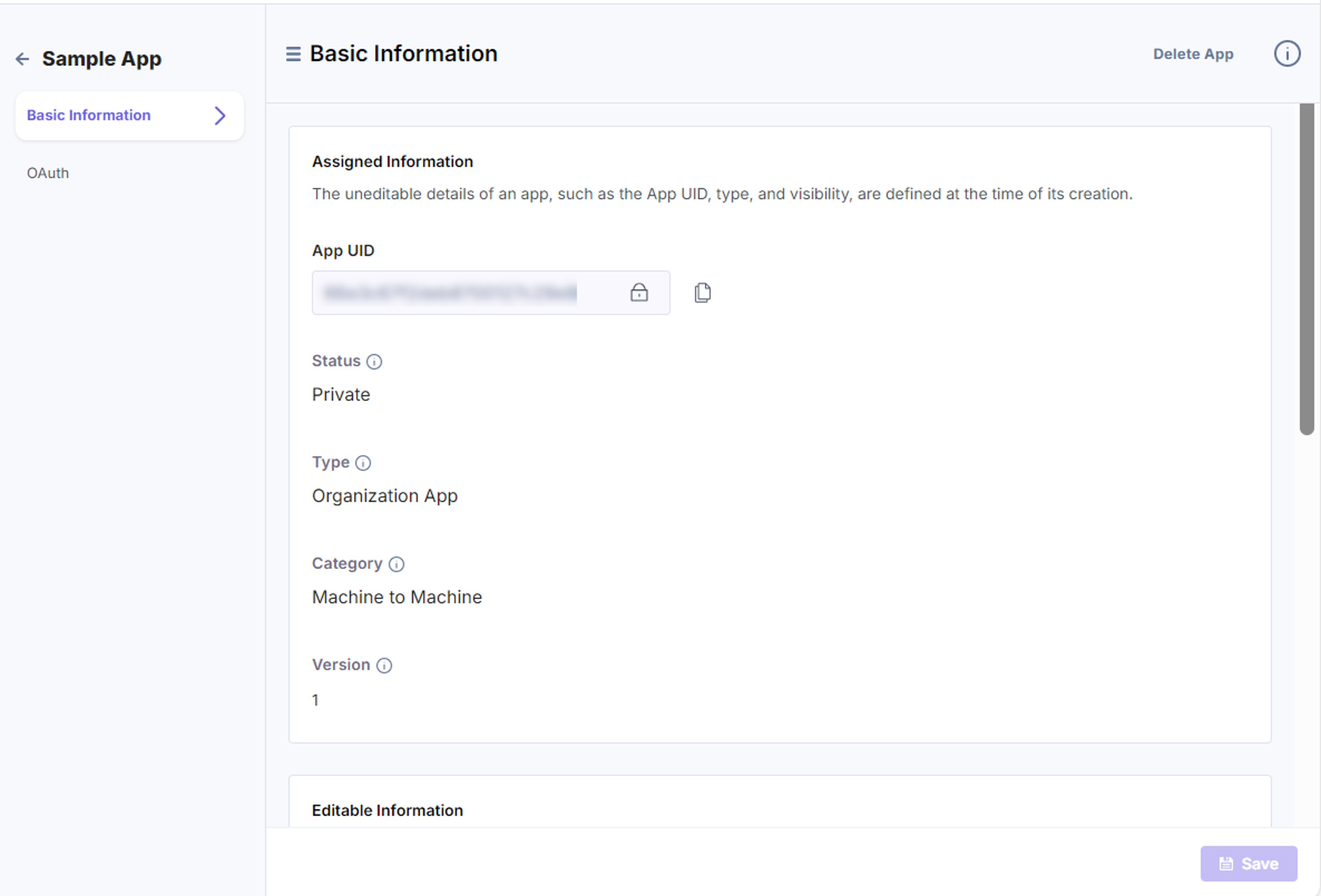The image size is (1321, 896).
Task: Click the Delete App button
Action: (1193, 54)
